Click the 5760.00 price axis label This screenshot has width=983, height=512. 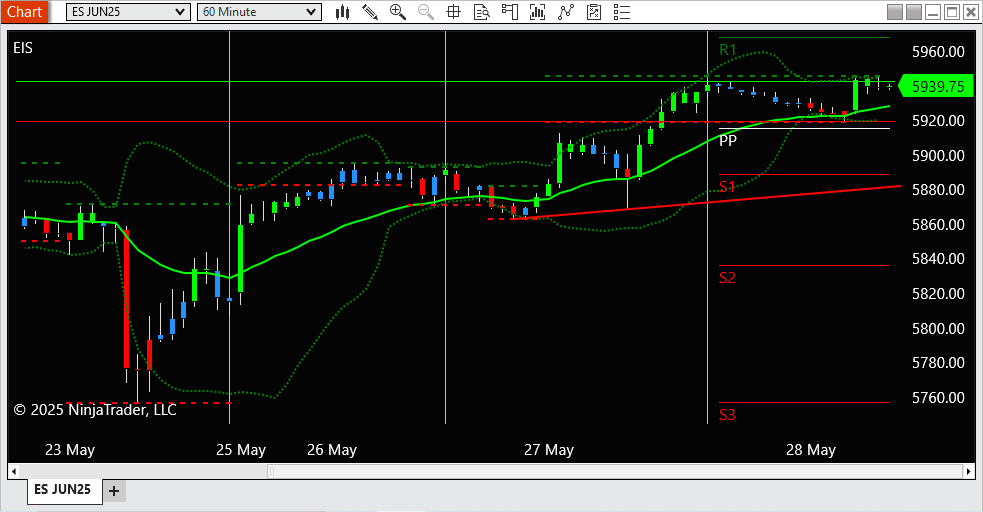[938, 397]
